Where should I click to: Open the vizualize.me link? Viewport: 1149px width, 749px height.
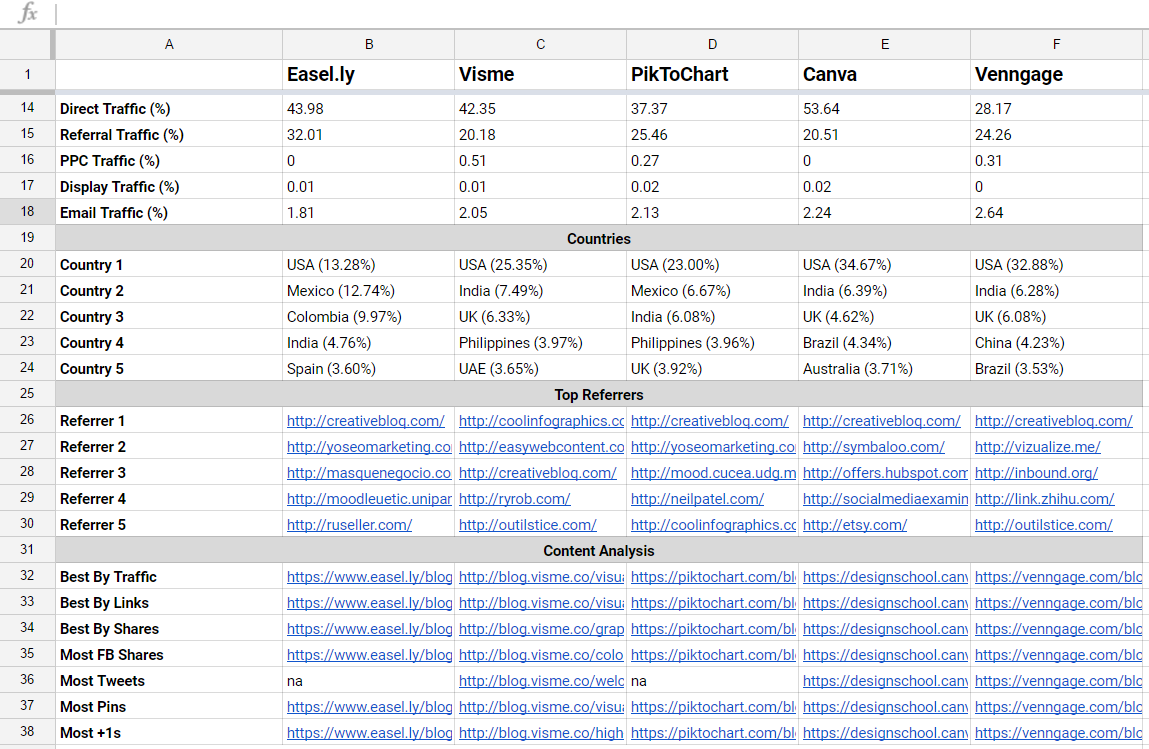(1038, 446)
